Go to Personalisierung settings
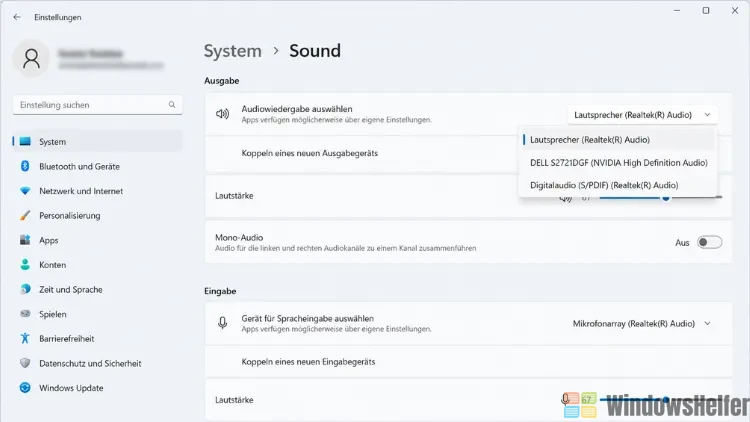This screenshot has height=422, width=750. (98, 215)
